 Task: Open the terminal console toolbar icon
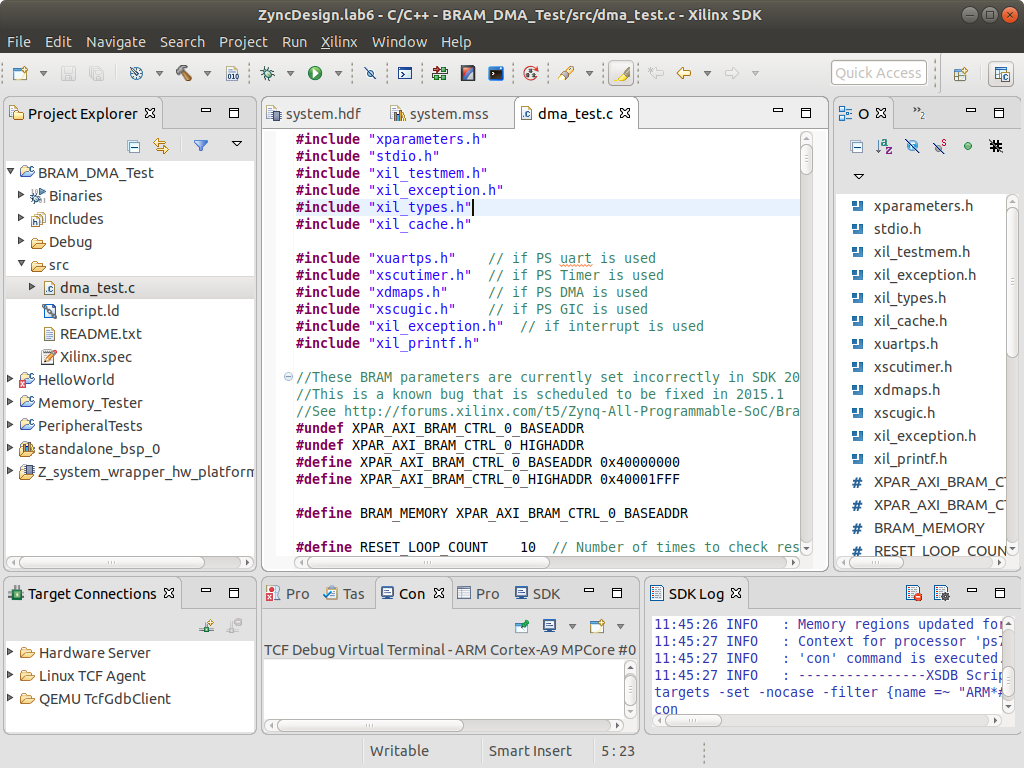pyautogui.click(x=405, y=73)
